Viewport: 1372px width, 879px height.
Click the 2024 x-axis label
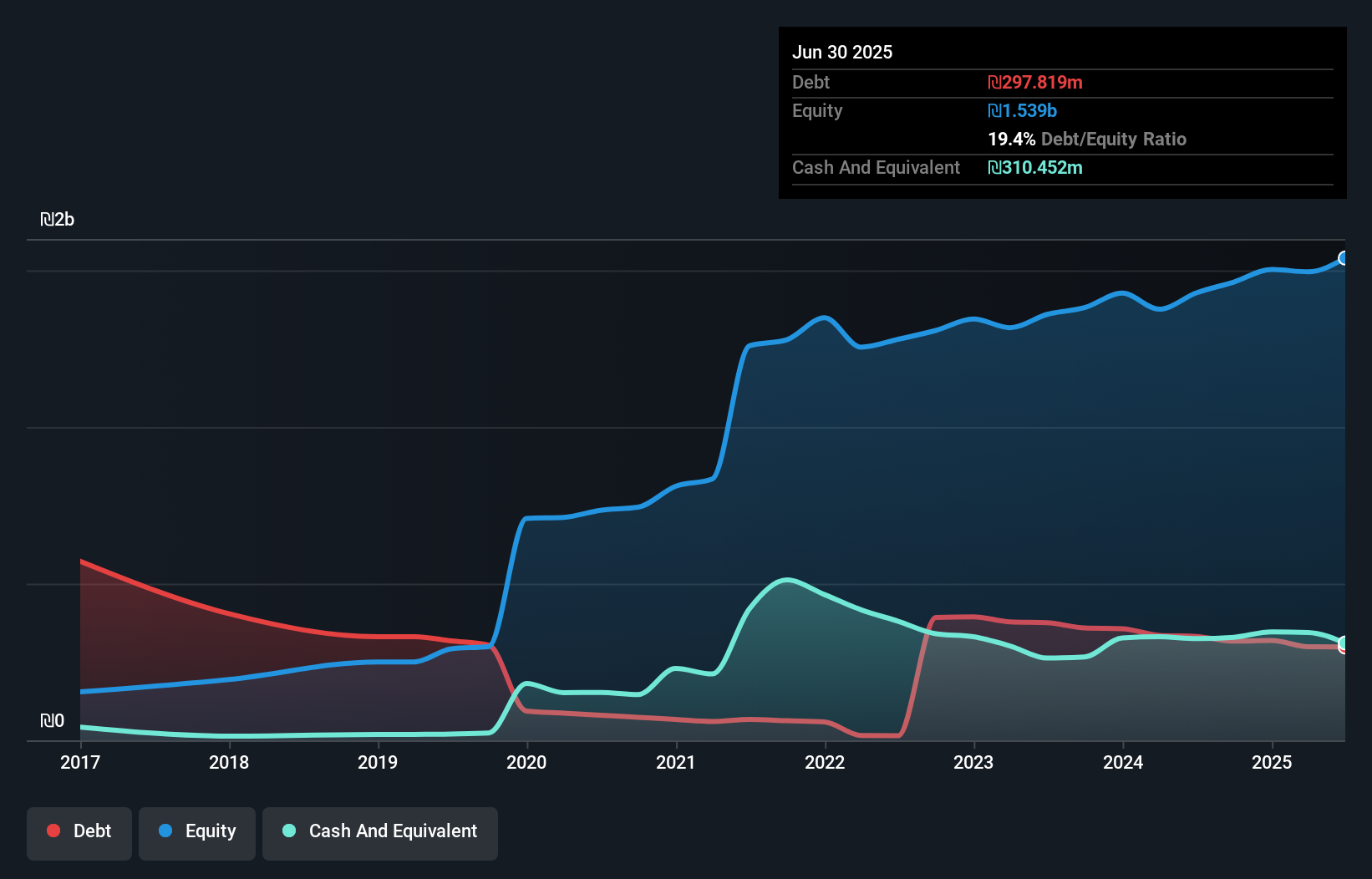[1123, 762]
